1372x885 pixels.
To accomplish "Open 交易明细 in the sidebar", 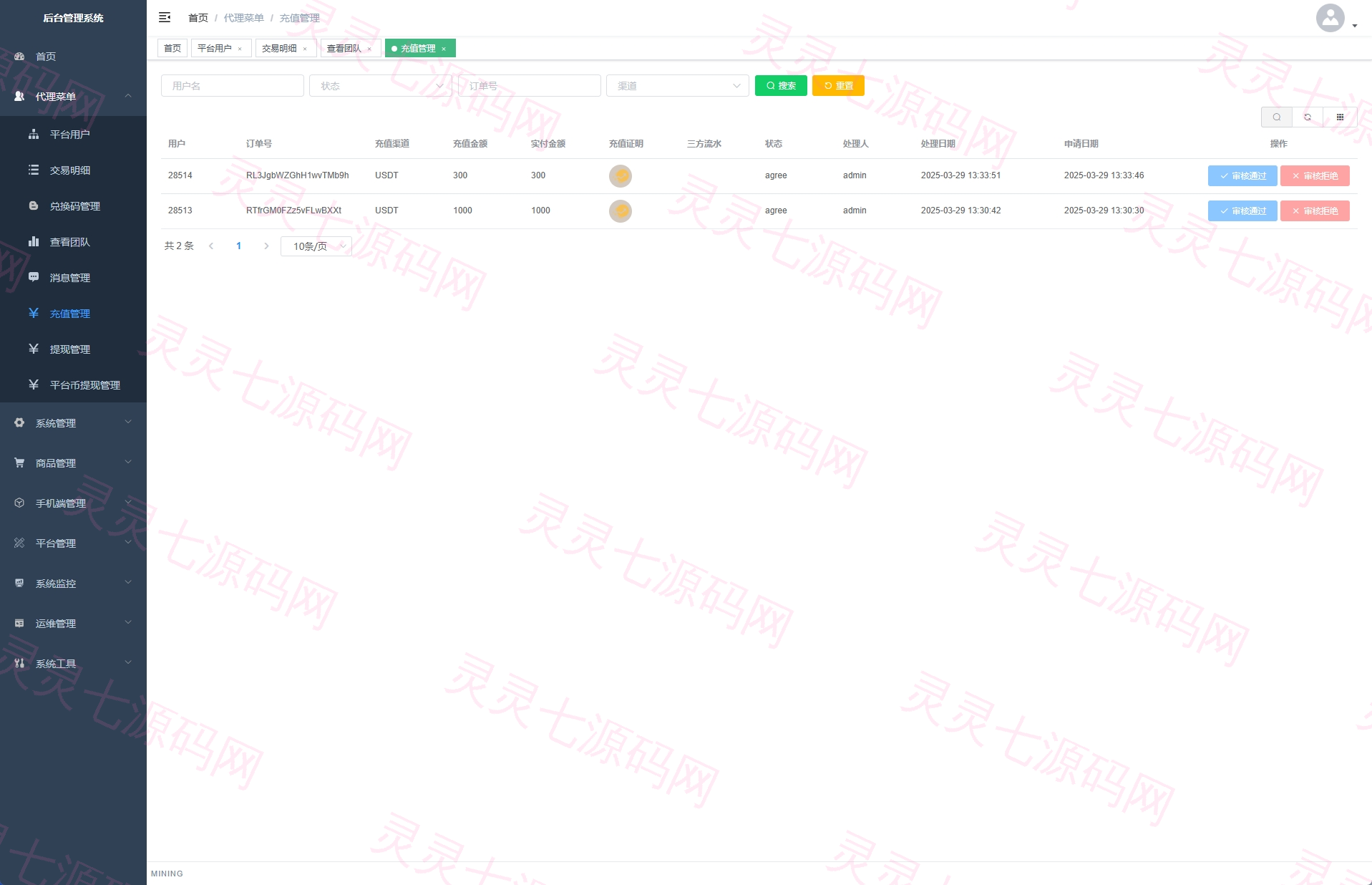I will (x=73, y=170).
